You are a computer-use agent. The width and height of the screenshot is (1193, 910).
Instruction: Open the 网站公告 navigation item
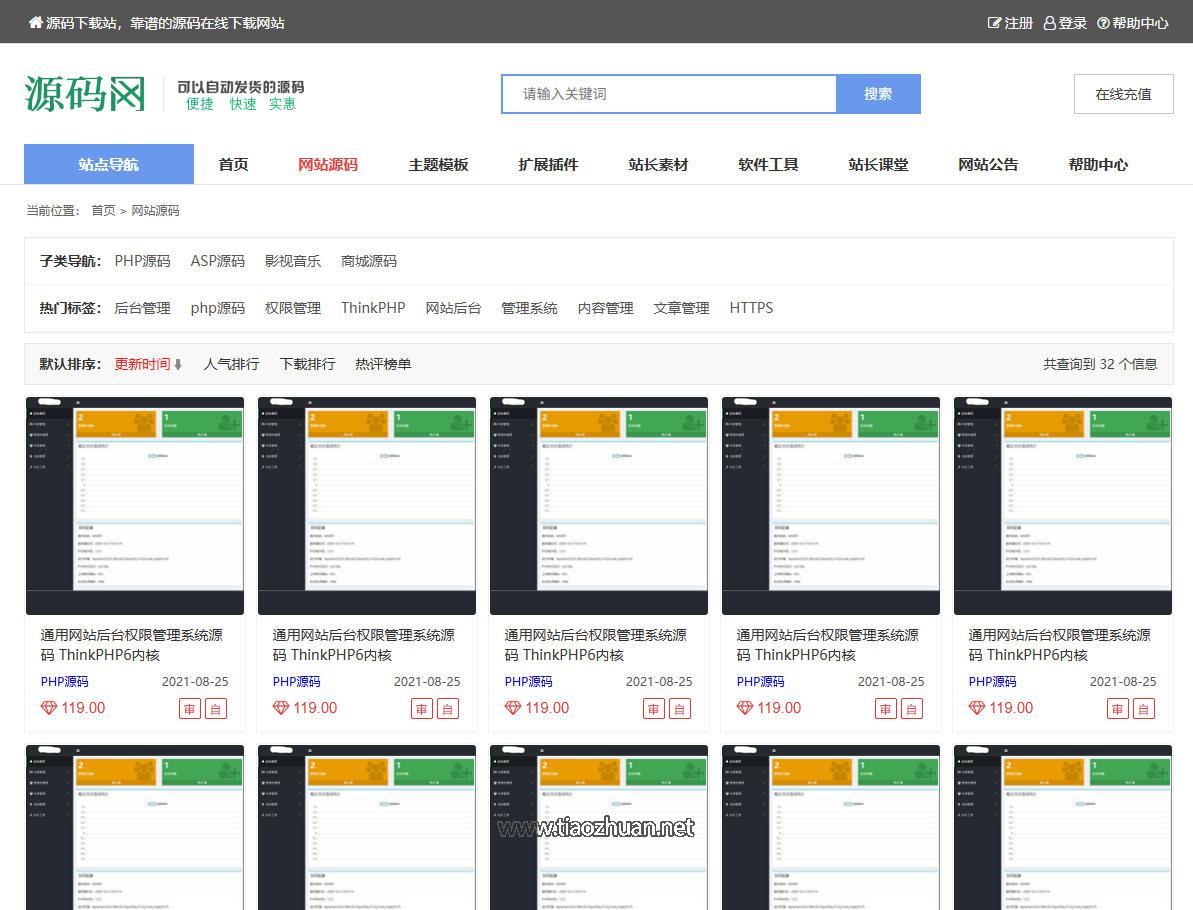tap(988, 164)
